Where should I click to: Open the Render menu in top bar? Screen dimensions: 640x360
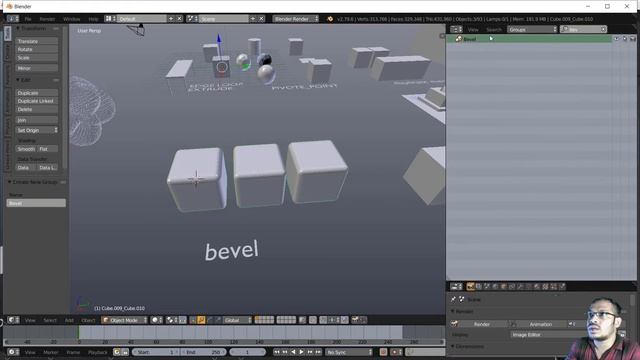(47, 19)
